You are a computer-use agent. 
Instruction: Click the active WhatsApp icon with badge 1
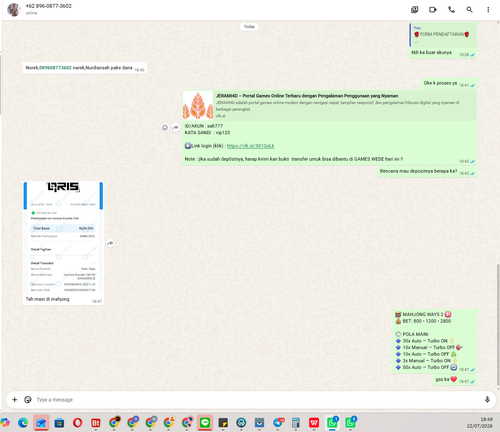tap(332, 422)
